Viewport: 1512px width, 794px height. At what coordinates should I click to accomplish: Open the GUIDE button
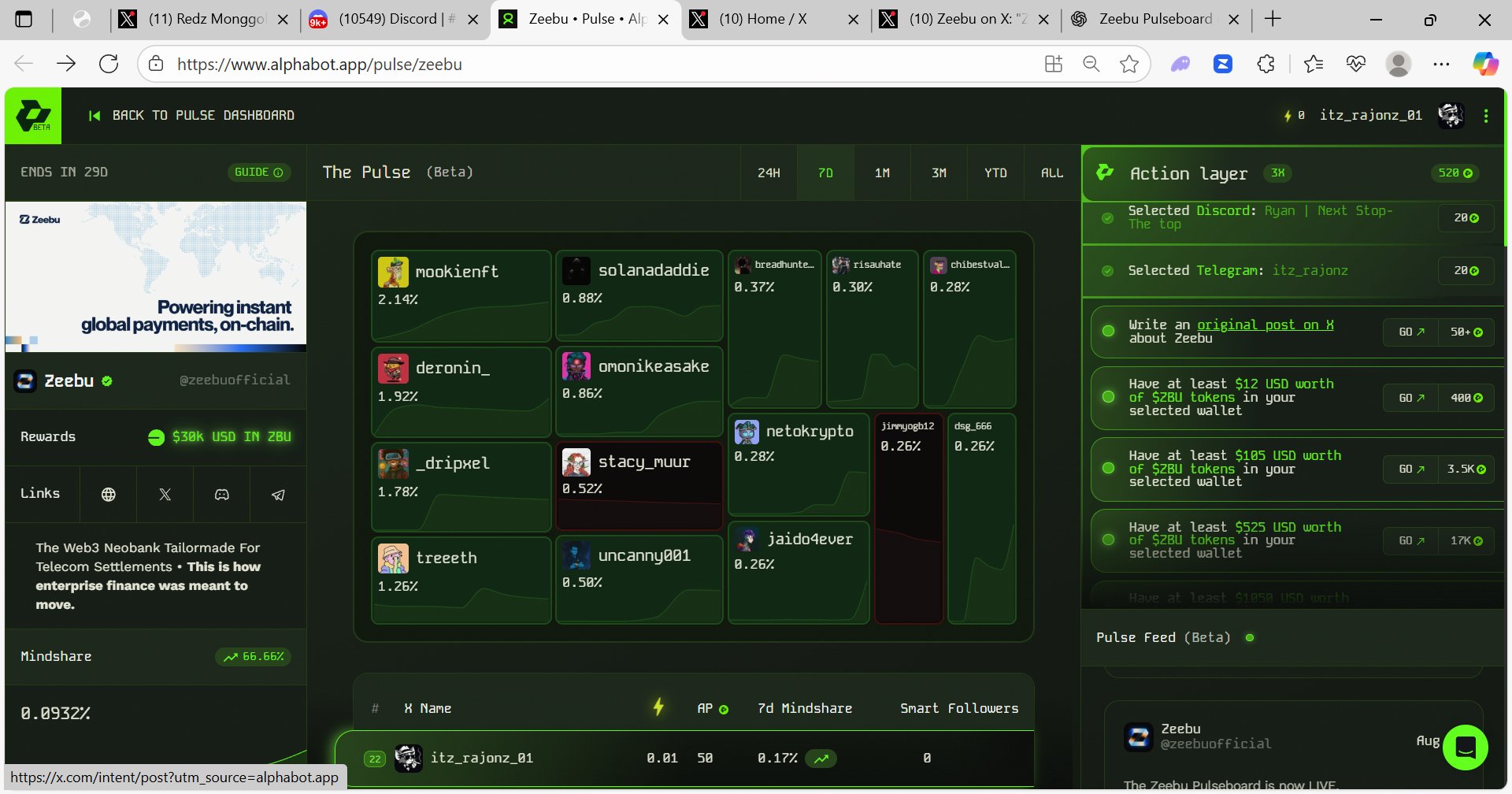pyautogui.click(x=259, y=173)
